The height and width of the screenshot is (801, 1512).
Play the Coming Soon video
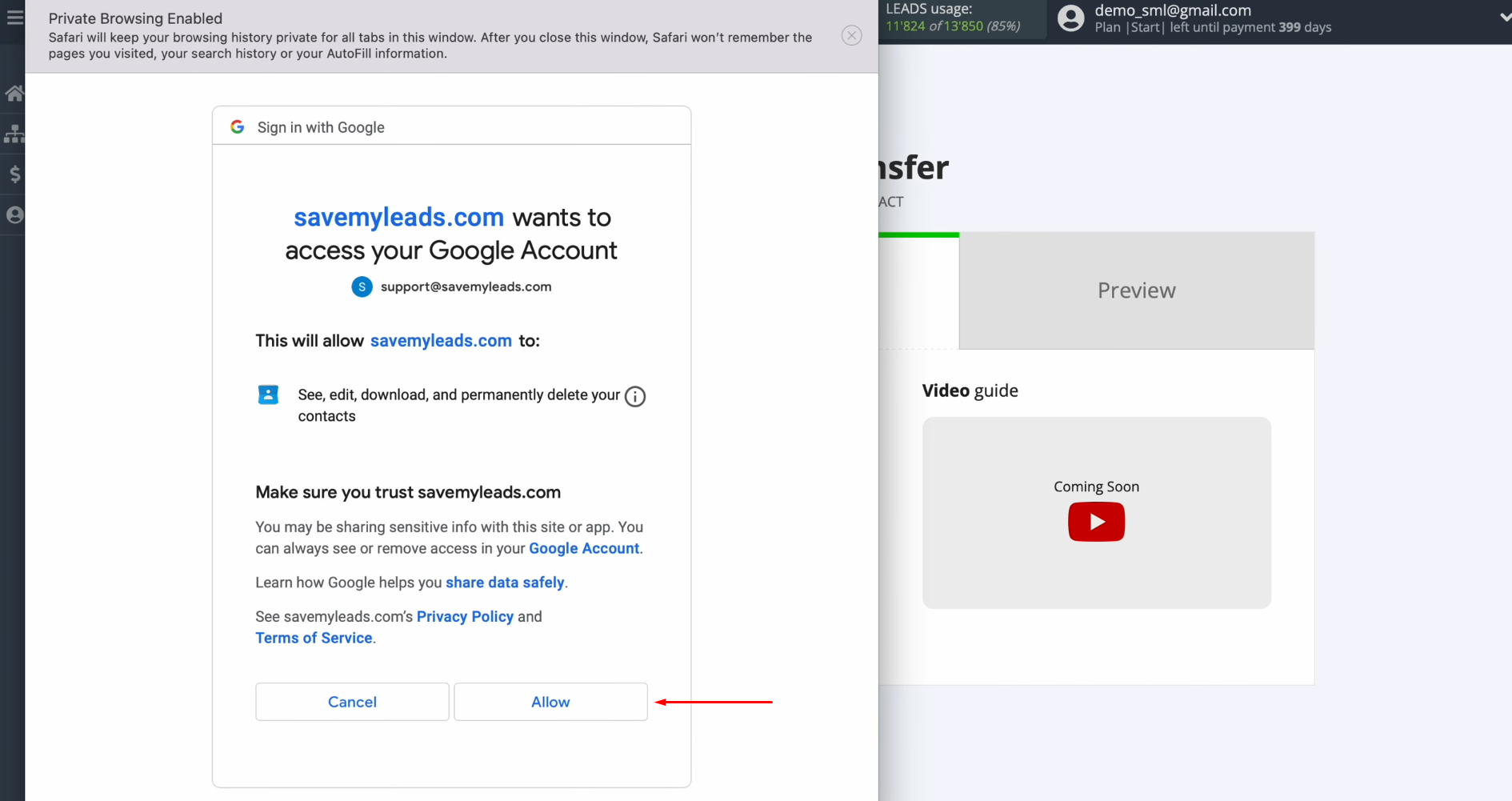[x=1096, y=522]
